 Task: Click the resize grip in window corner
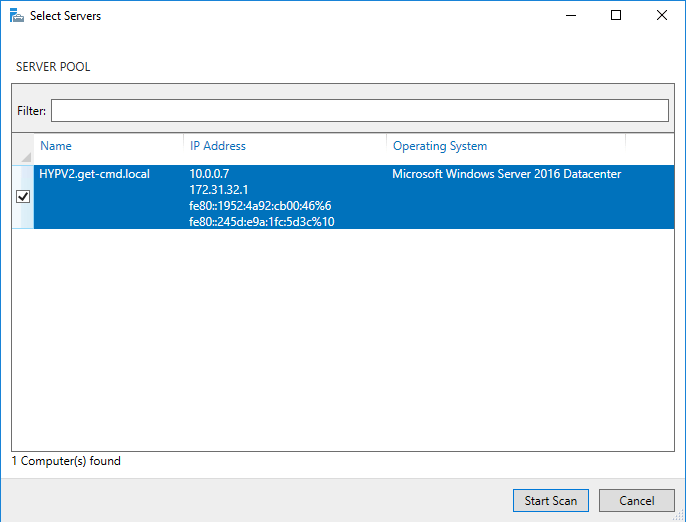pyautogui.click(x=679, y=515)
